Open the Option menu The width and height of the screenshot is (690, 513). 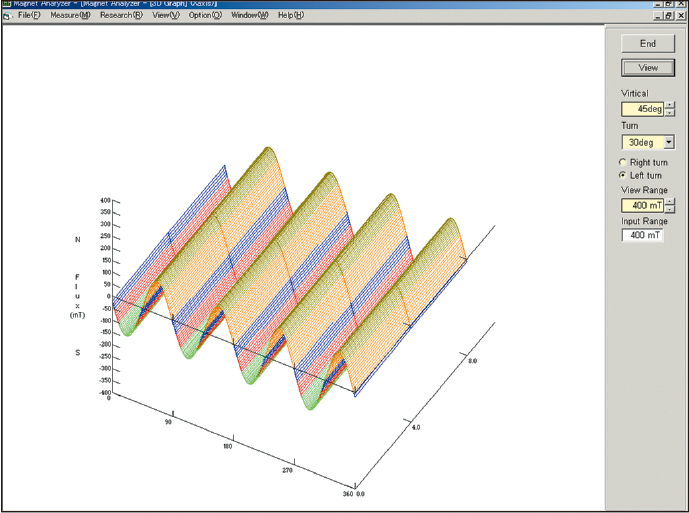[x=205, y=15]
